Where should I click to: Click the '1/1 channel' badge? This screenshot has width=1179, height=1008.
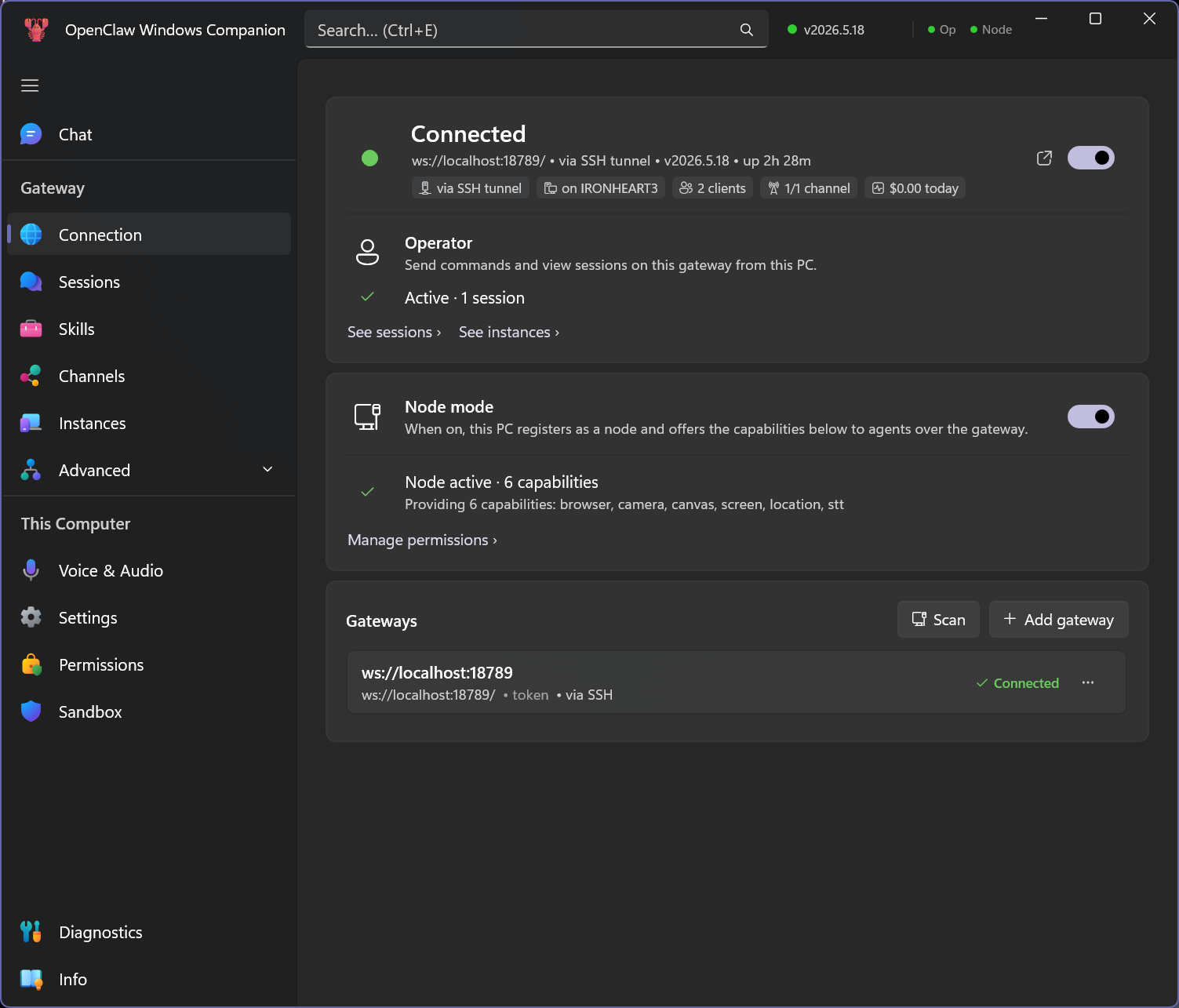[809, 188]
